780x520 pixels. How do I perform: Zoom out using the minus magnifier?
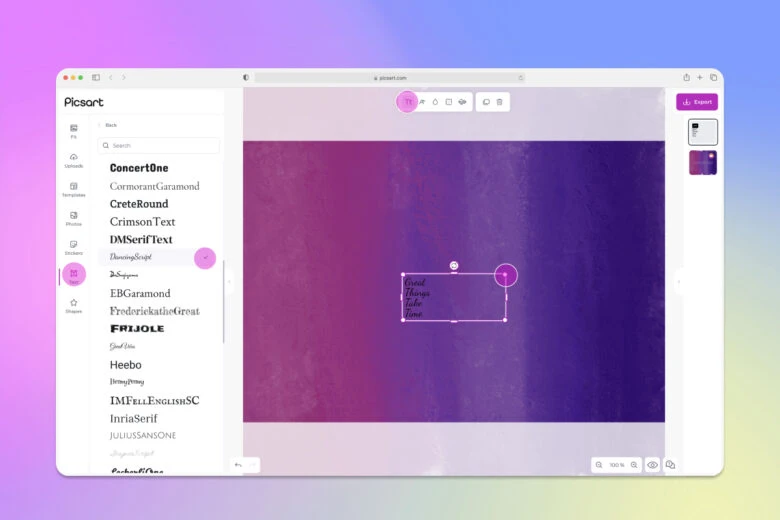pos(599,465)
